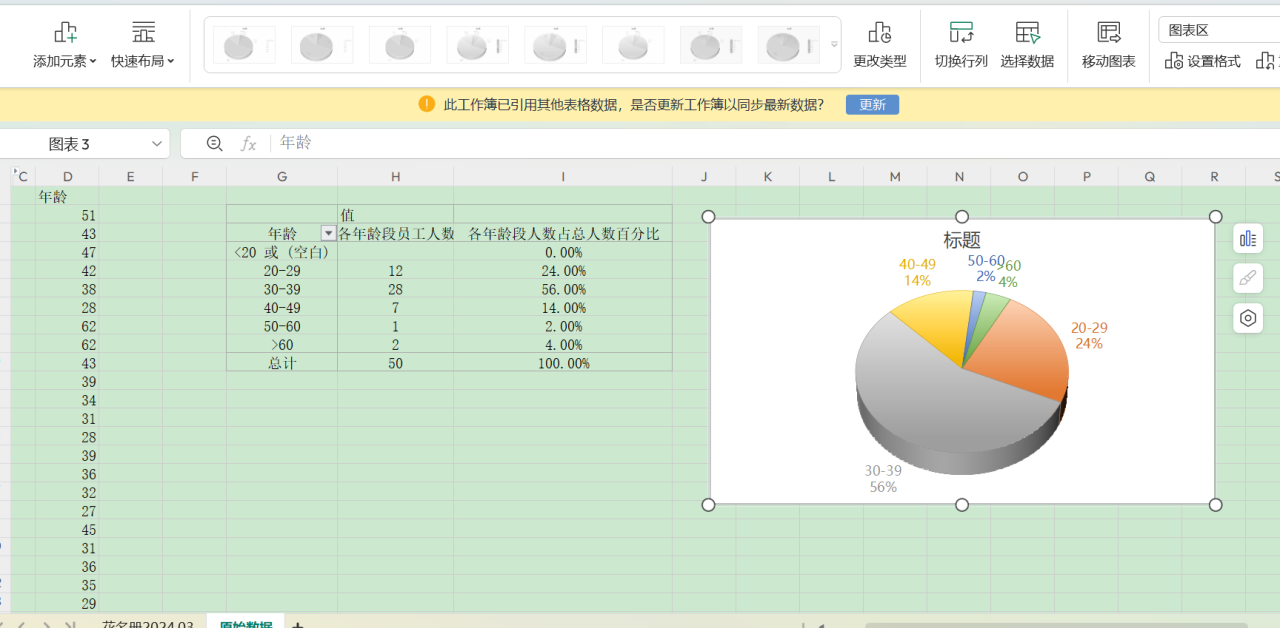The width and height of the screenshot is (1280, 628).
Task: Apply the second pie chart style thumbnail
Action: coord(321,45)
